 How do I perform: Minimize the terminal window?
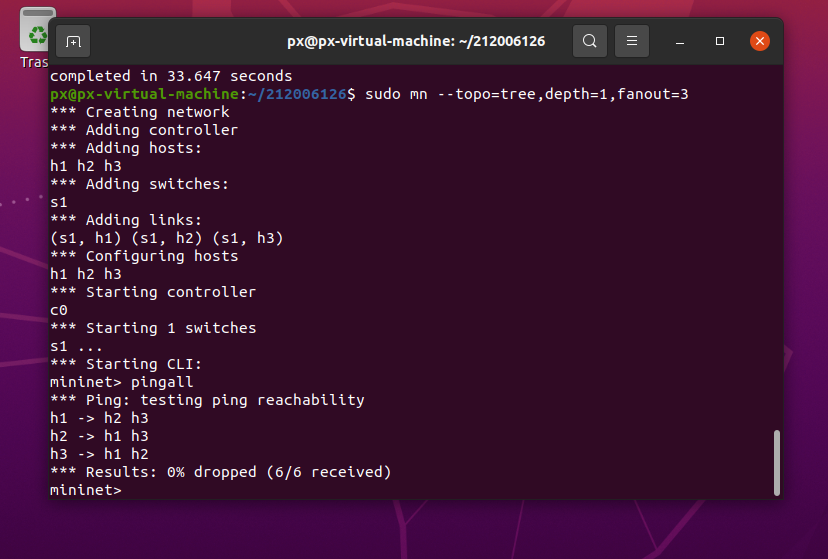tap(680, 41)
